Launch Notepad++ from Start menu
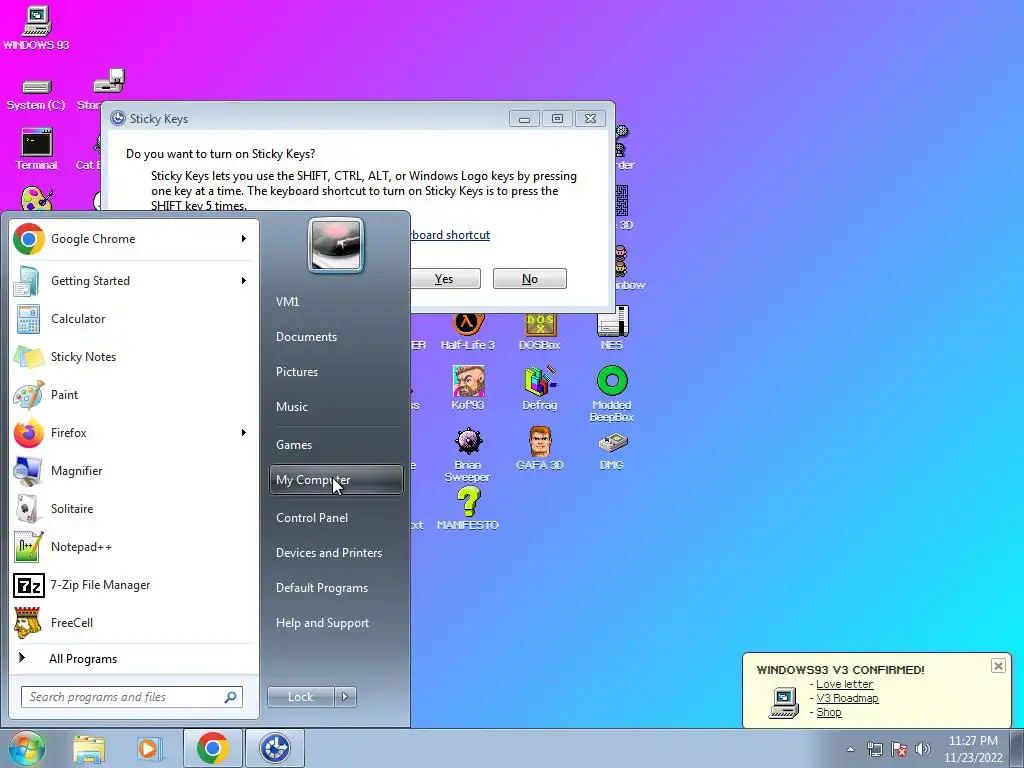 131,547
